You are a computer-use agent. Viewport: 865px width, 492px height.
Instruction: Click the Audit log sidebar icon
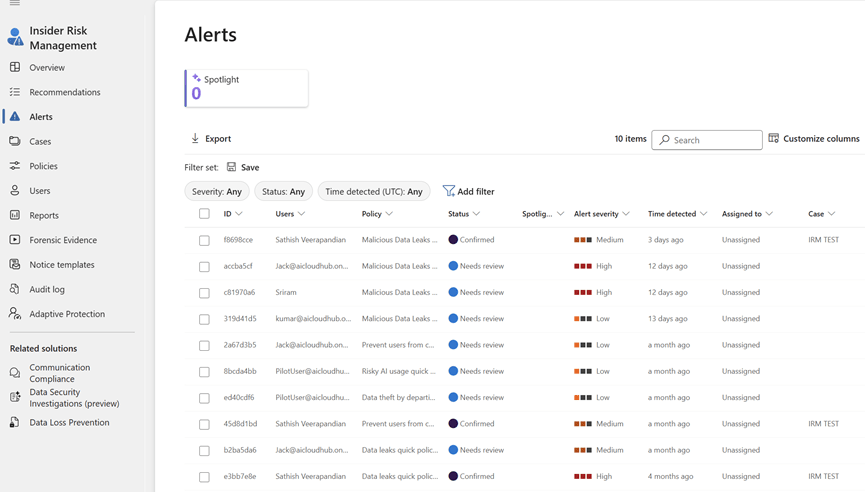tap(15, 289)
